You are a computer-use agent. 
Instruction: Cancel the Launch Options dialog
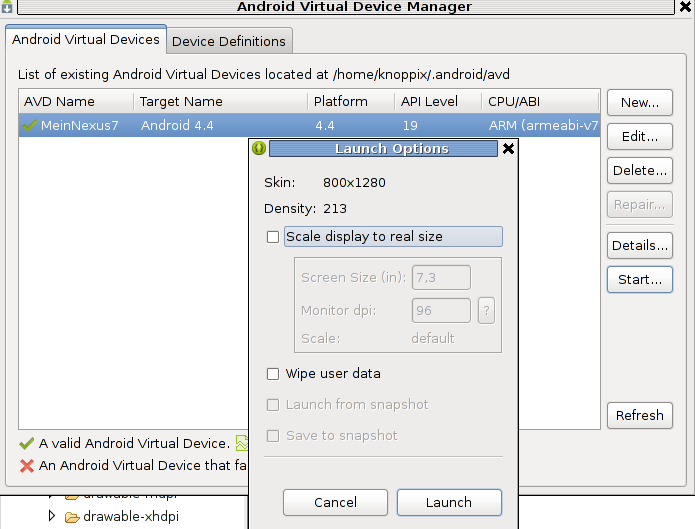(x=335, y=502)
